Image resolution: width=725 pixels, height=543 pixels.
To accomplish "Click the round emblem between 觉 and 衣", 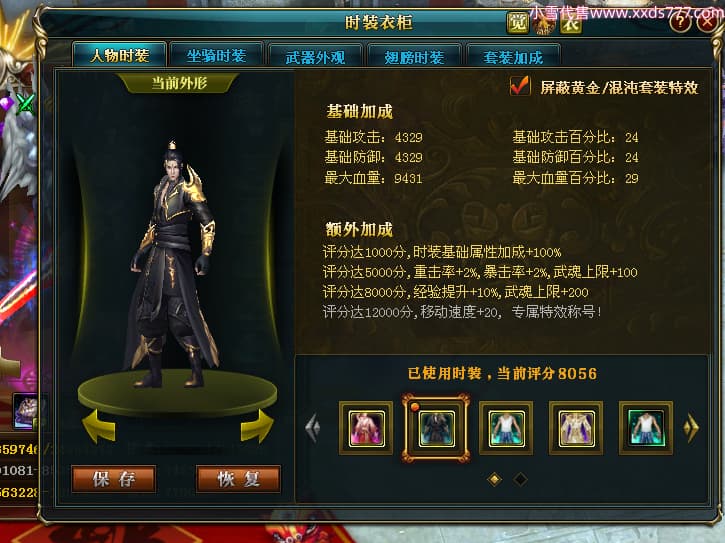I will [x=544, y=24].
